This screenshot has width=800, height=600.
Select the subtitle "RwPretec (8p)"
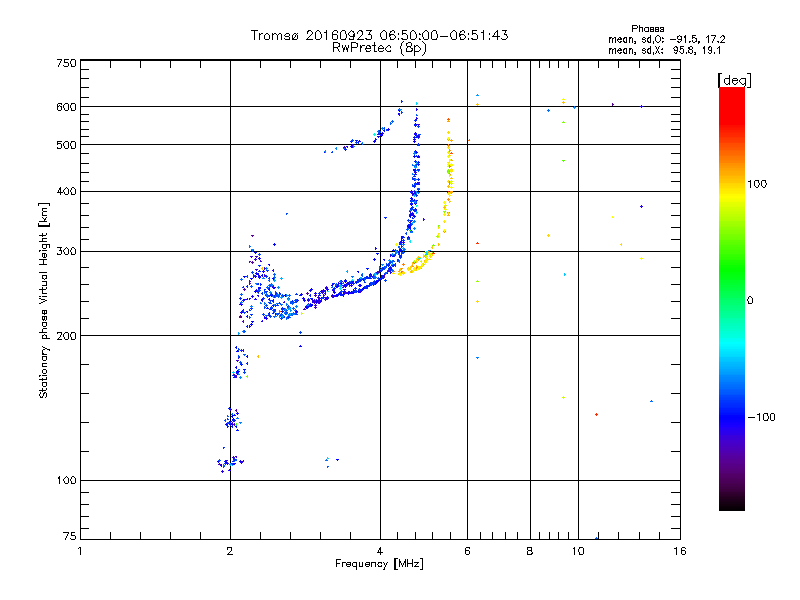[x=379, y=48]
